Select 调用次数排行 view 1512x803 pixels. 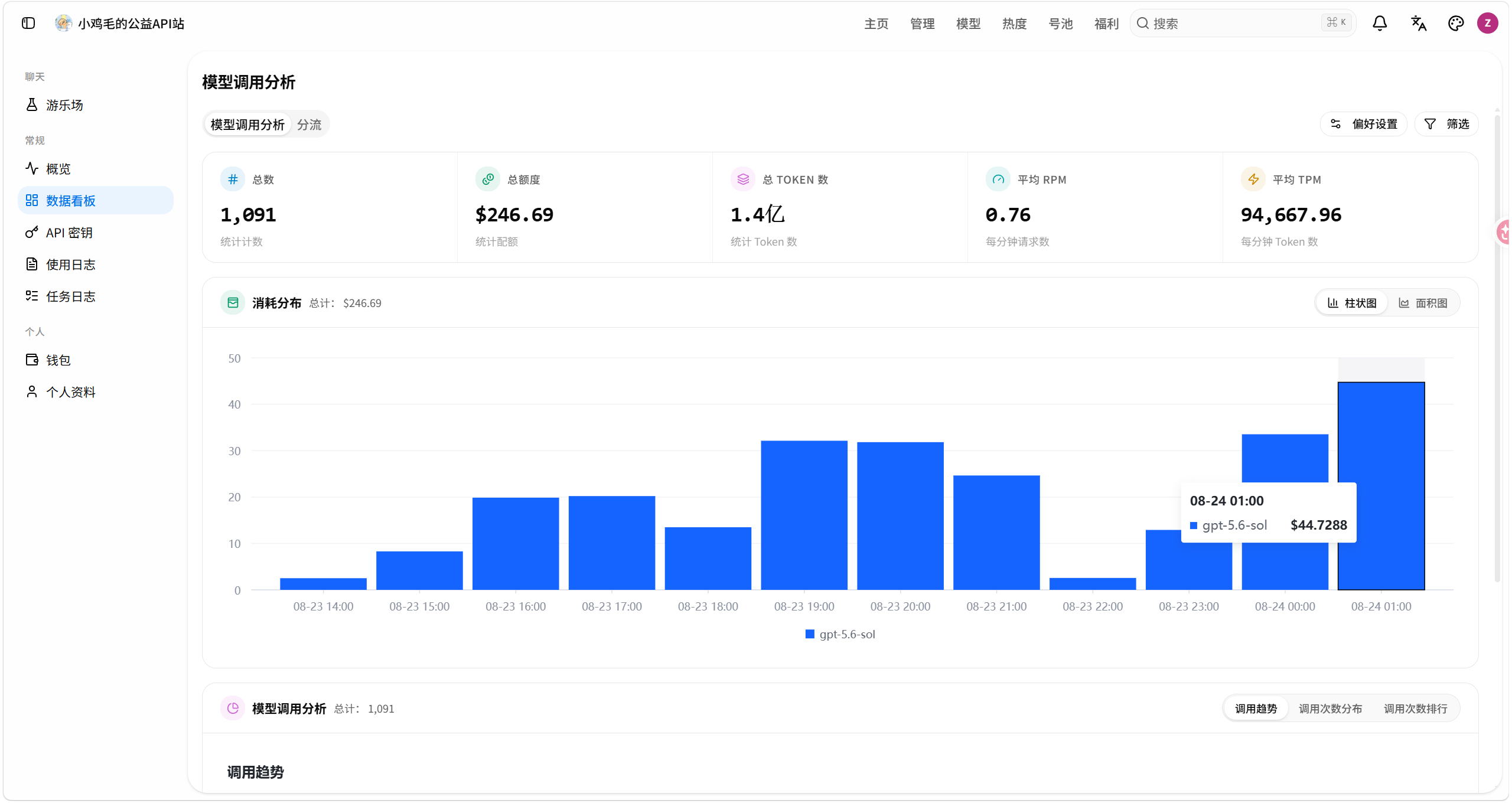click(1415, 709)
